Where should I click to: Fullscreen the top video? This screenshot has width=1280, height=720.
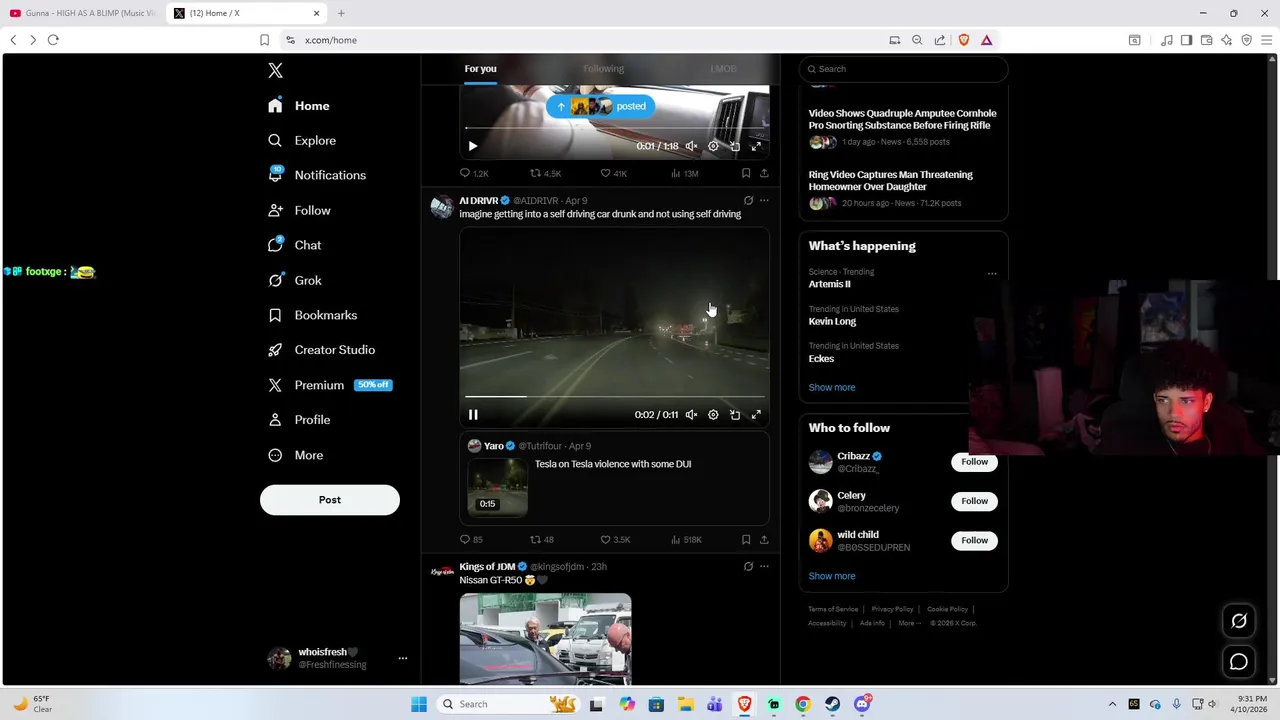(x=756, y=146)
